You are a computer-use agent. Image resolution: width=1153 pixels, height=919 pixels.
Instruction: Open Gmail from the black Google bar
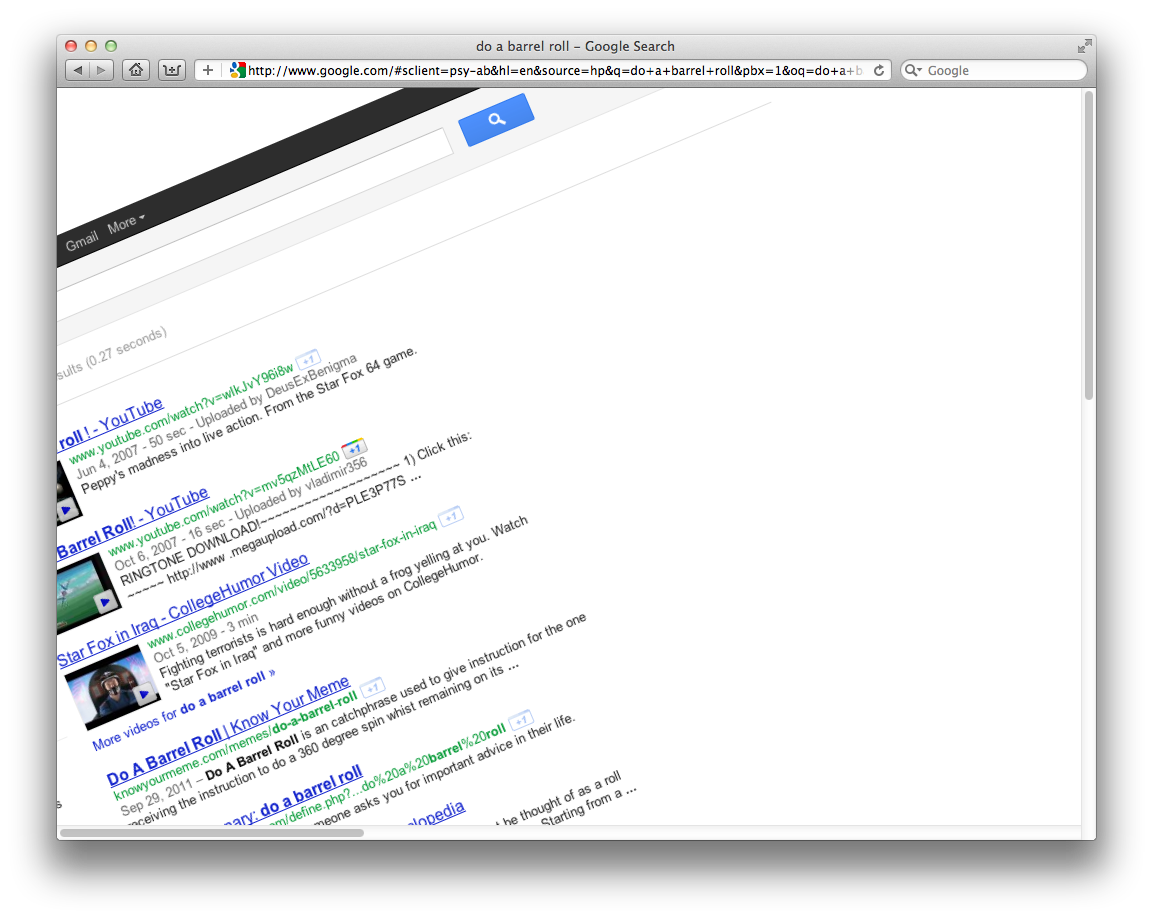[x=82, y=240]
